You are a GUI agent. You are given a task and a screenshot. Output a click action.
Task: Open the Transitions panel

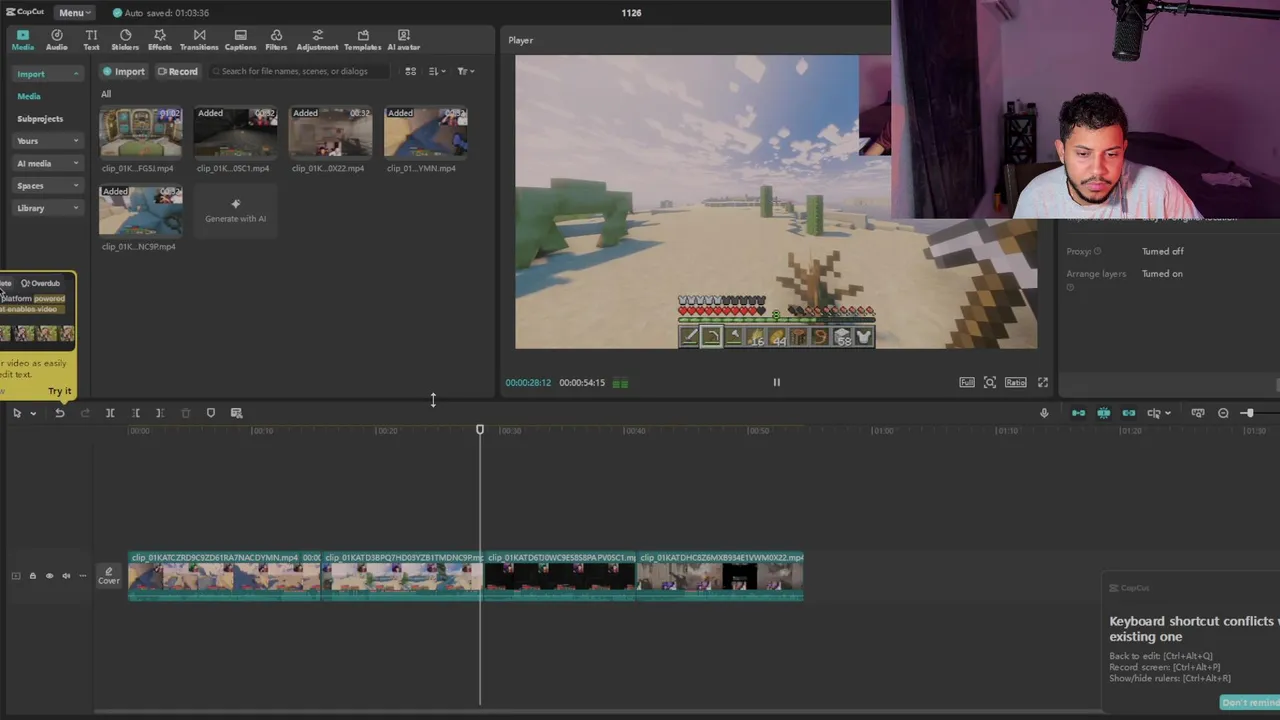(x=199, y=39)
